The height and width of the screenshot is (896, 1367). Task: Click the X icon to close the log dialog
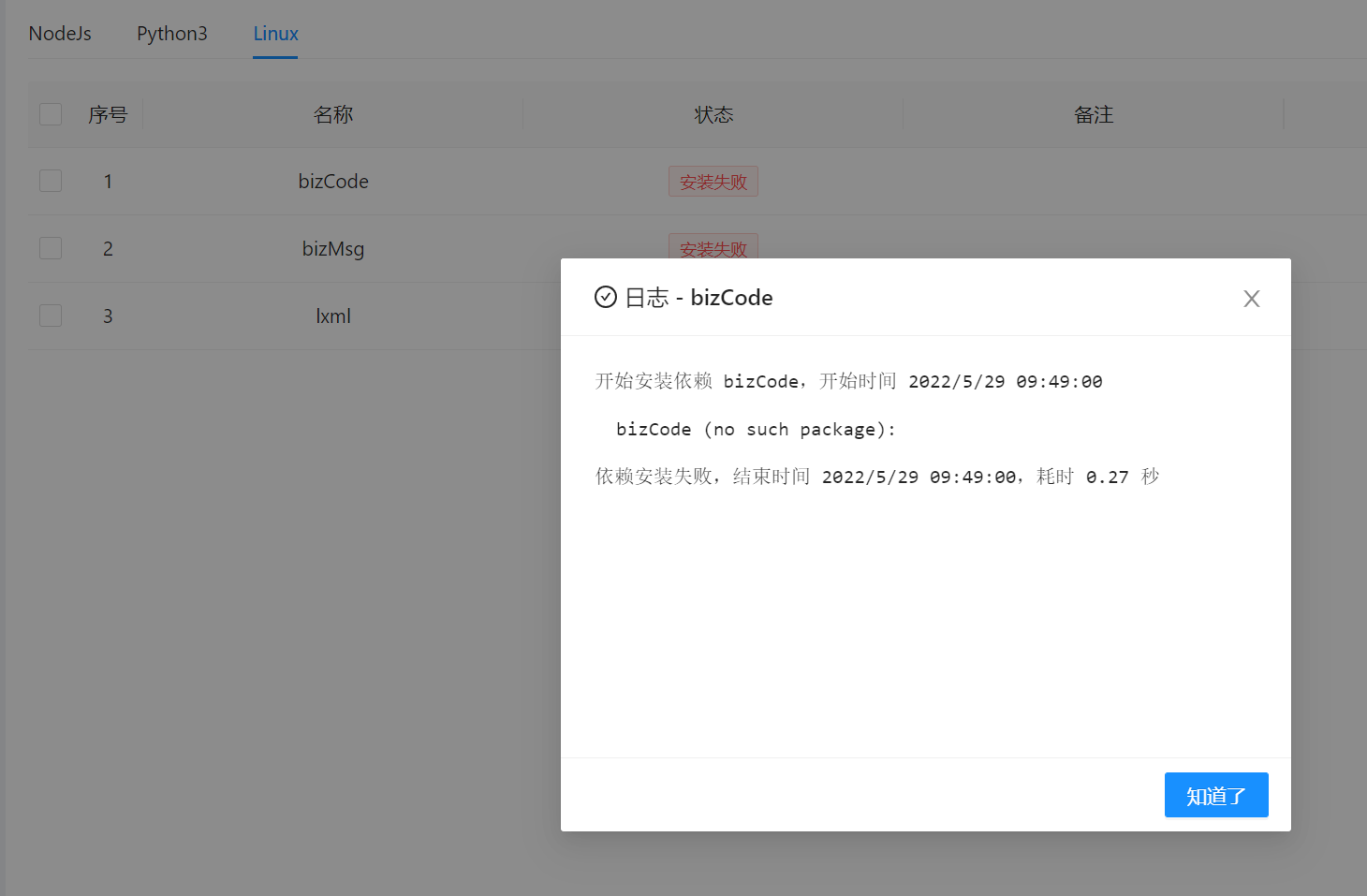1252,298
